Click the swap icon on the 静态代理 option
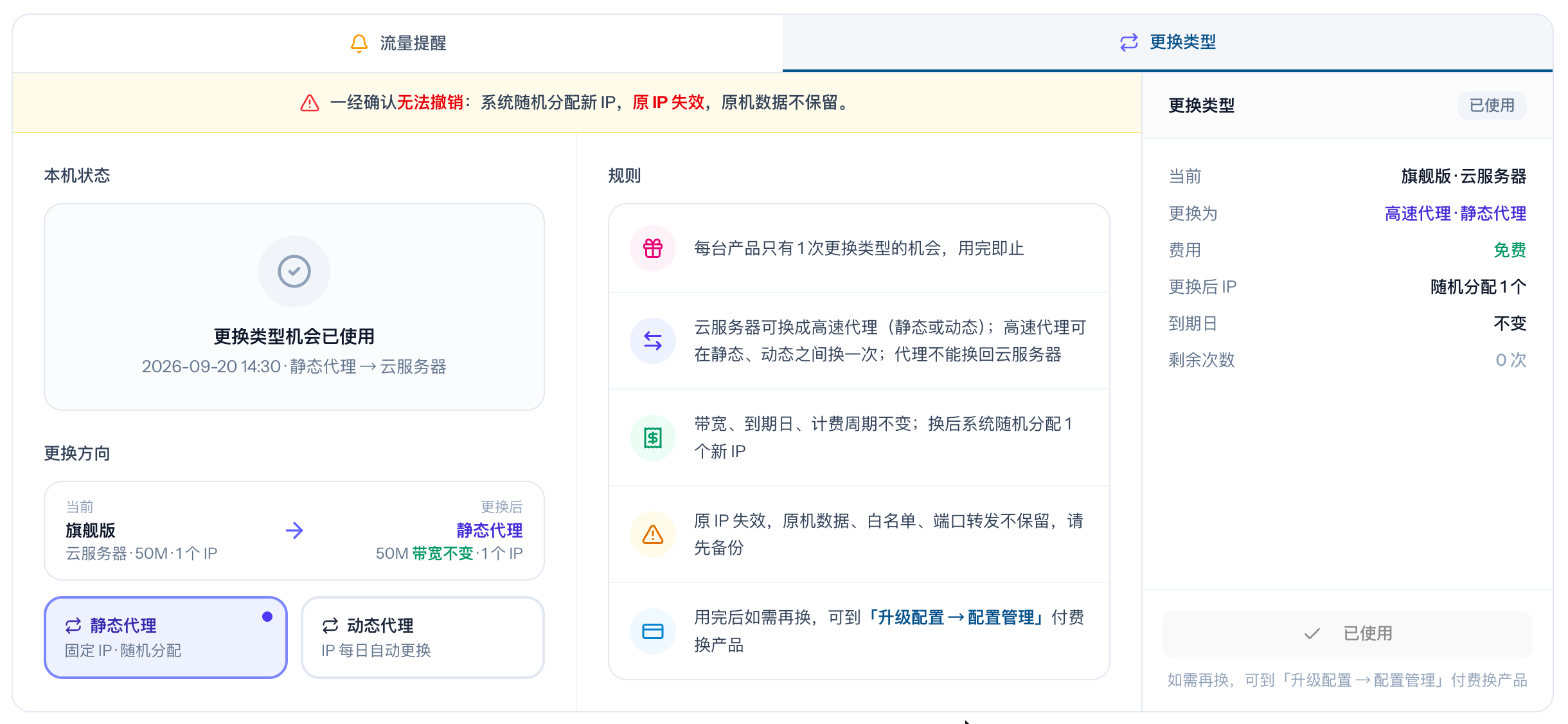This screenshot has height=724, width=1568. point(73,626)
